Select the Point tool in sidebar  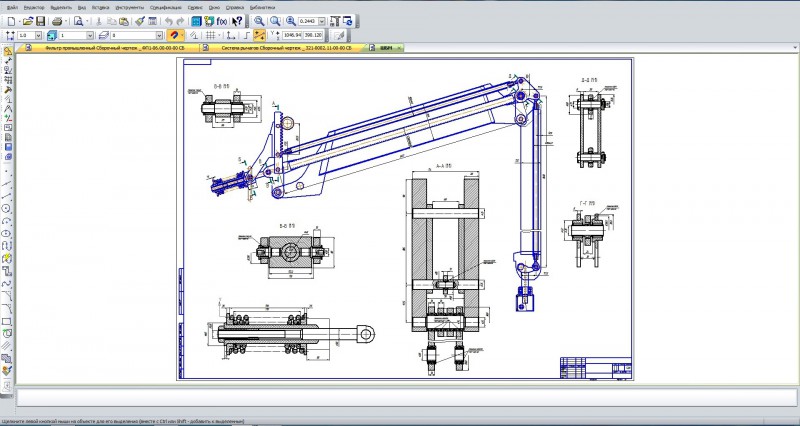pos(7,172)
